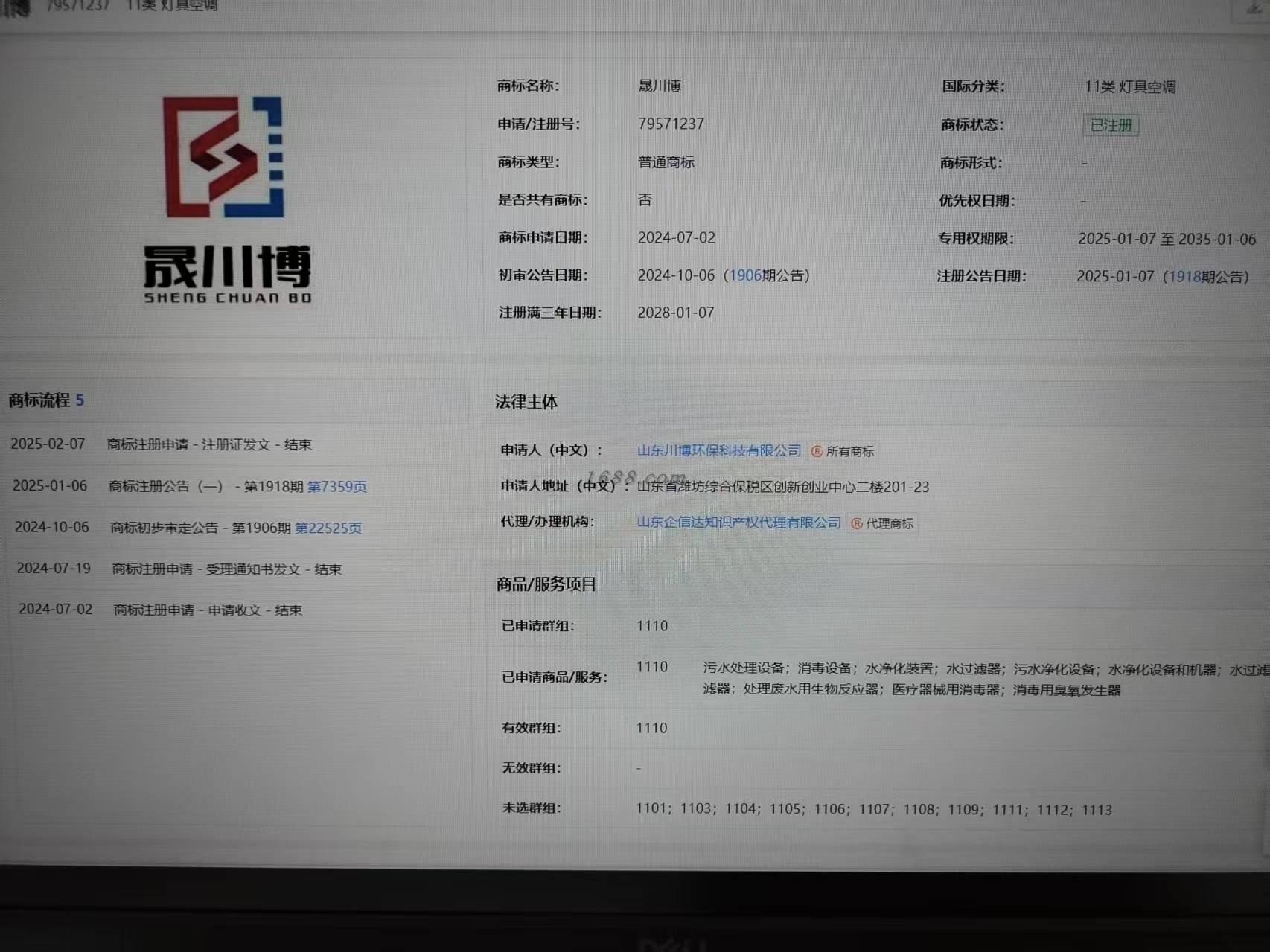The height and width of the screenshot is (952, 1270).
Task: Select preliminary announcement date 2024-10-06
Action: [x=676, y=275]
